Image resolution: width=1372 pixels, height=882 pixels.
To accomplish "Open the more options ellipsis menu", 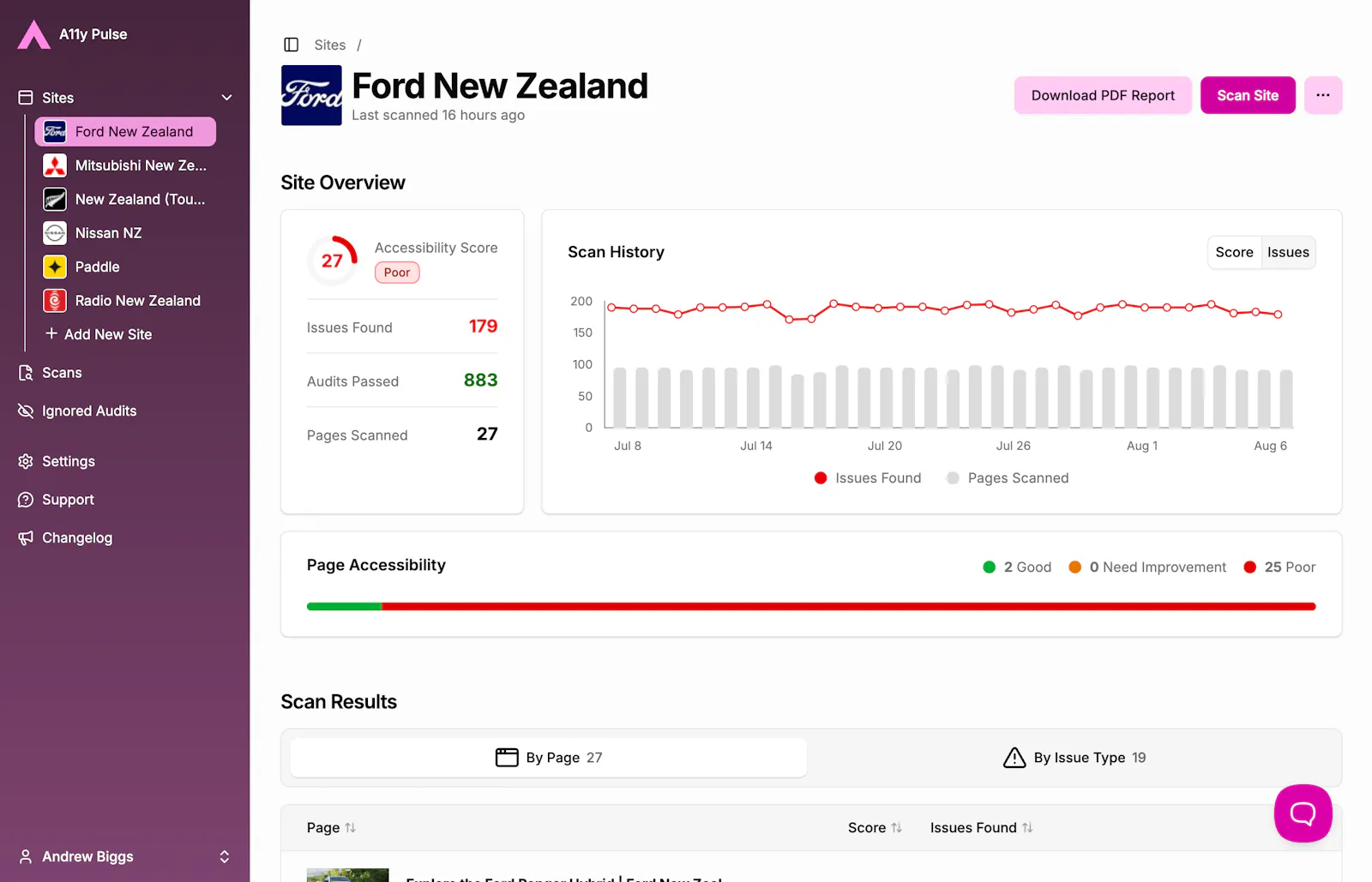I will coord(1323,95).
